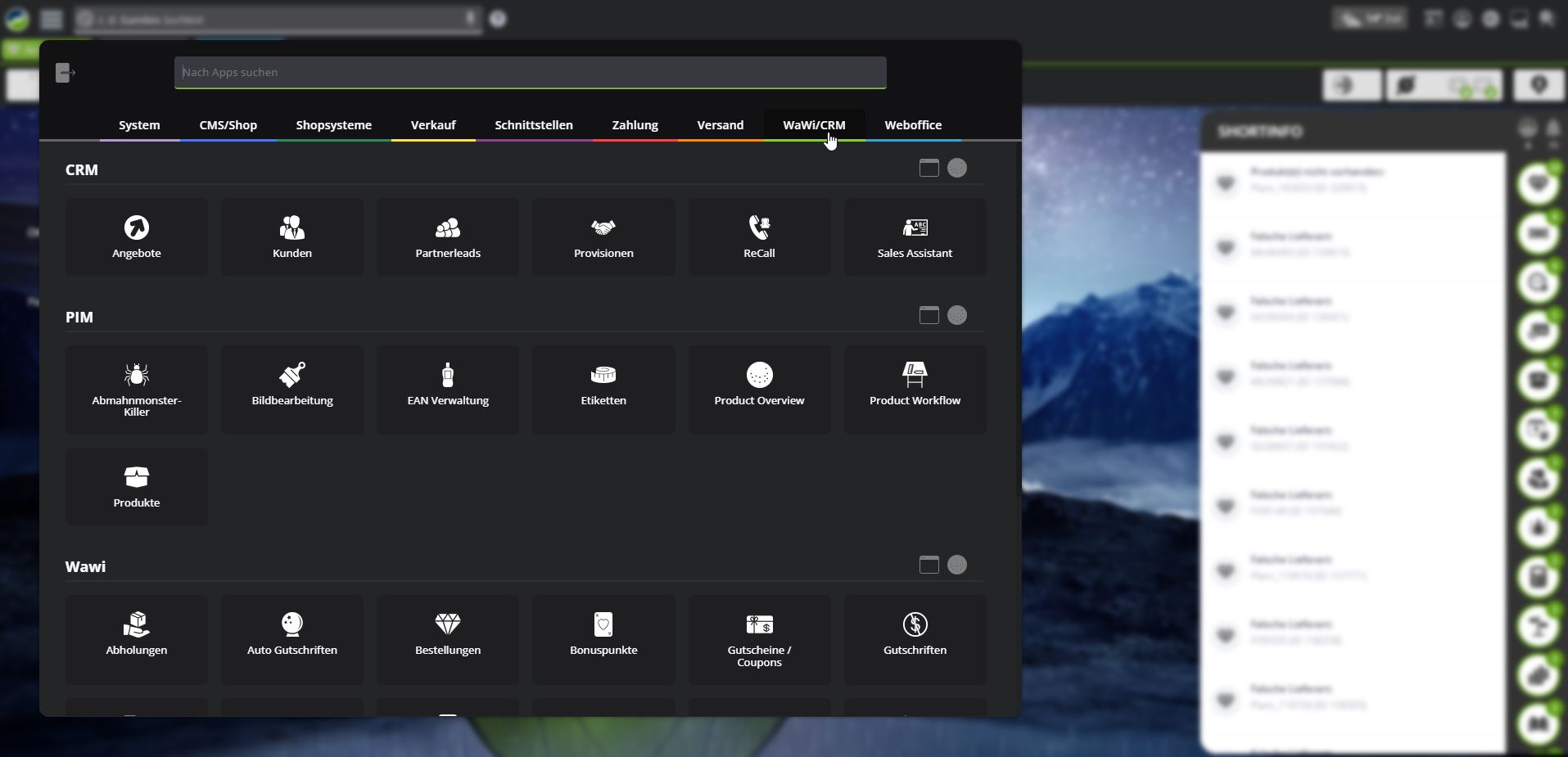
Task: Launch the Gutschriften app
Action: click(x=915, y=639)
